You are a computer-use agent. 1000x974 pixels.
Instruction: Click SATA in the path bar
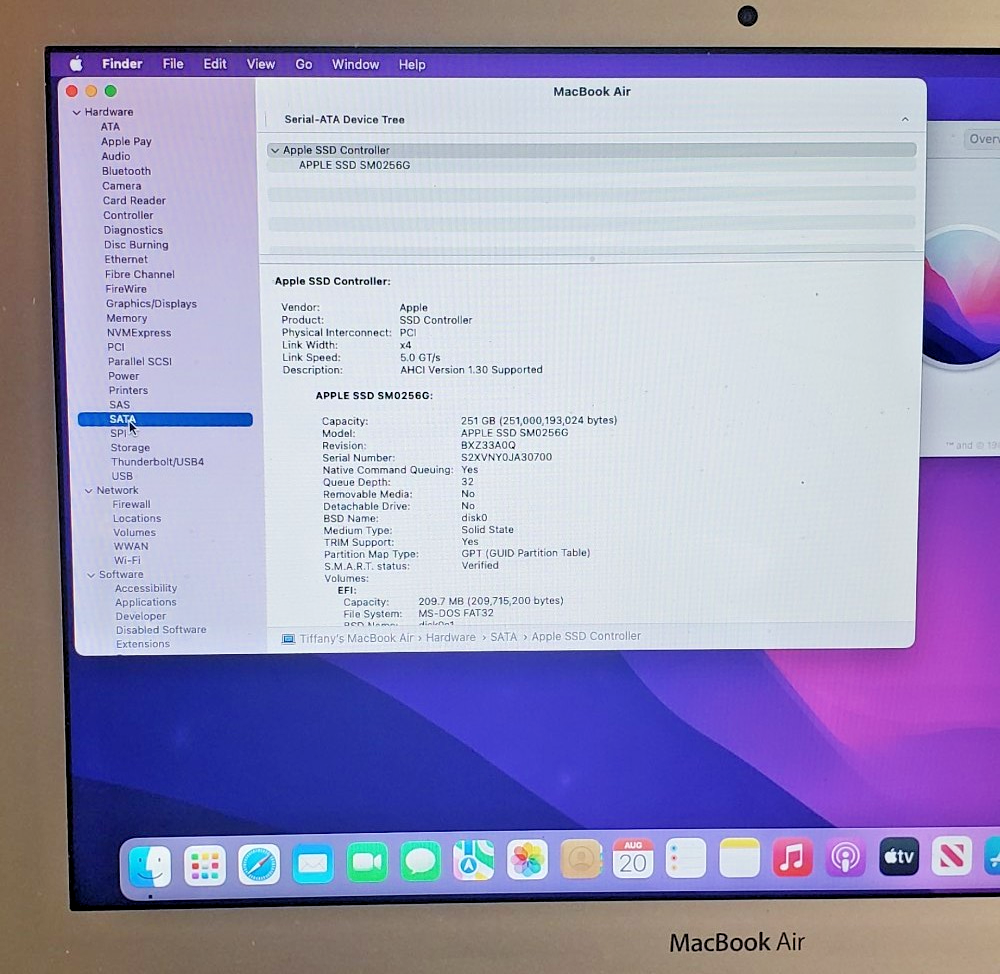pos(503,637)
